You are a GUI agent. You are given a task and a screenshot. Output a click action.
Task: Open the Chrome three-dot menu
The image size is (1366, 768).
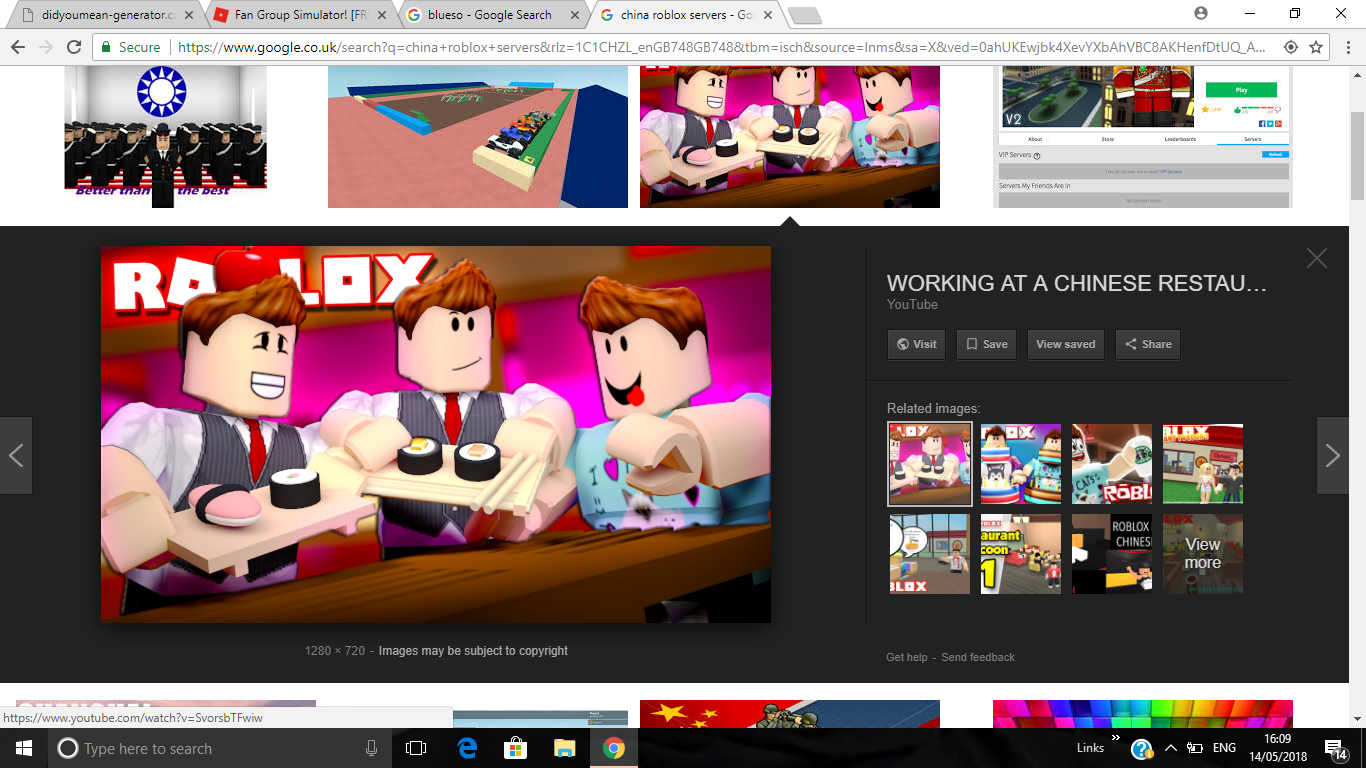pyautogui.click(x=1346, y=47)
